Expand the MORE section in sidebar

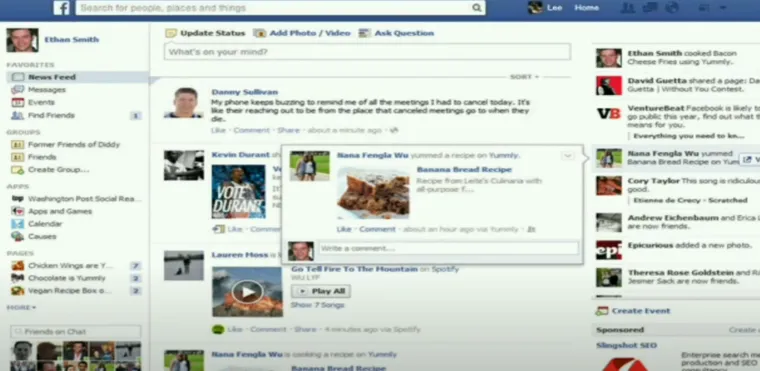pos(21,307)
